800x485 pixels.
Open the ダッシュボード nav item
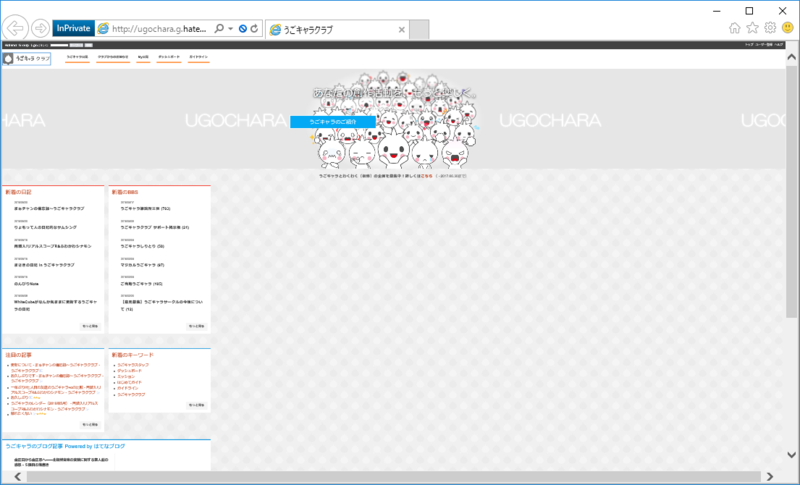point(168,57)
